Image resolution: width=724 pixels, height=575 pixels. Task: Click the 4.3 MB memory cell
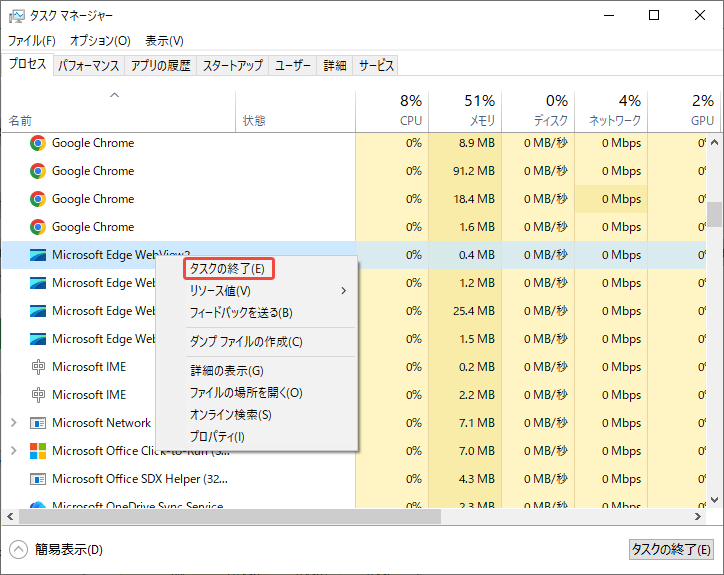(x=465, y=479)
